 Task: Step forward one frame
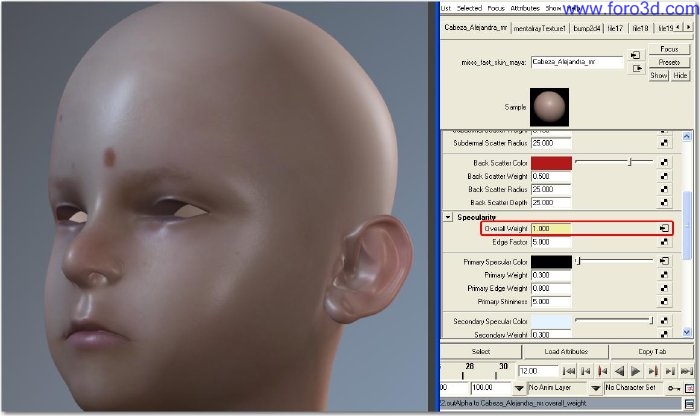670,371
